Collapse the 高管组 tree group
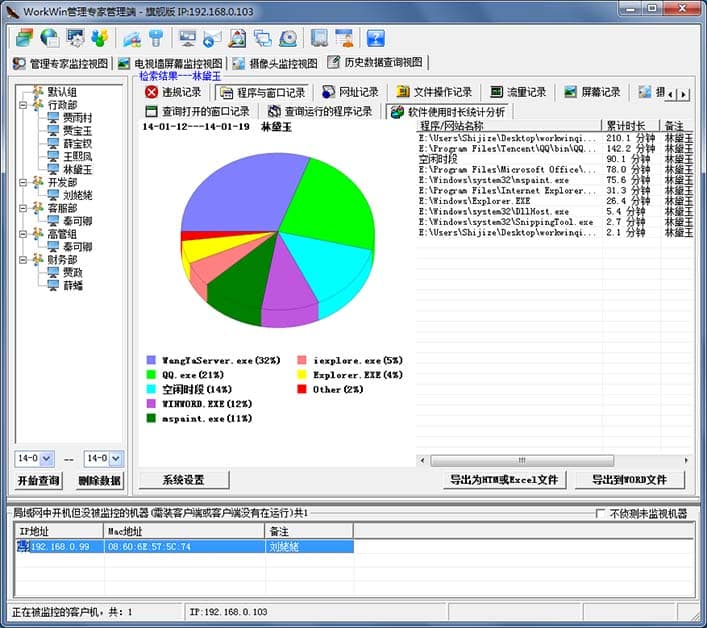707x628 pixels. coord(23,234)
